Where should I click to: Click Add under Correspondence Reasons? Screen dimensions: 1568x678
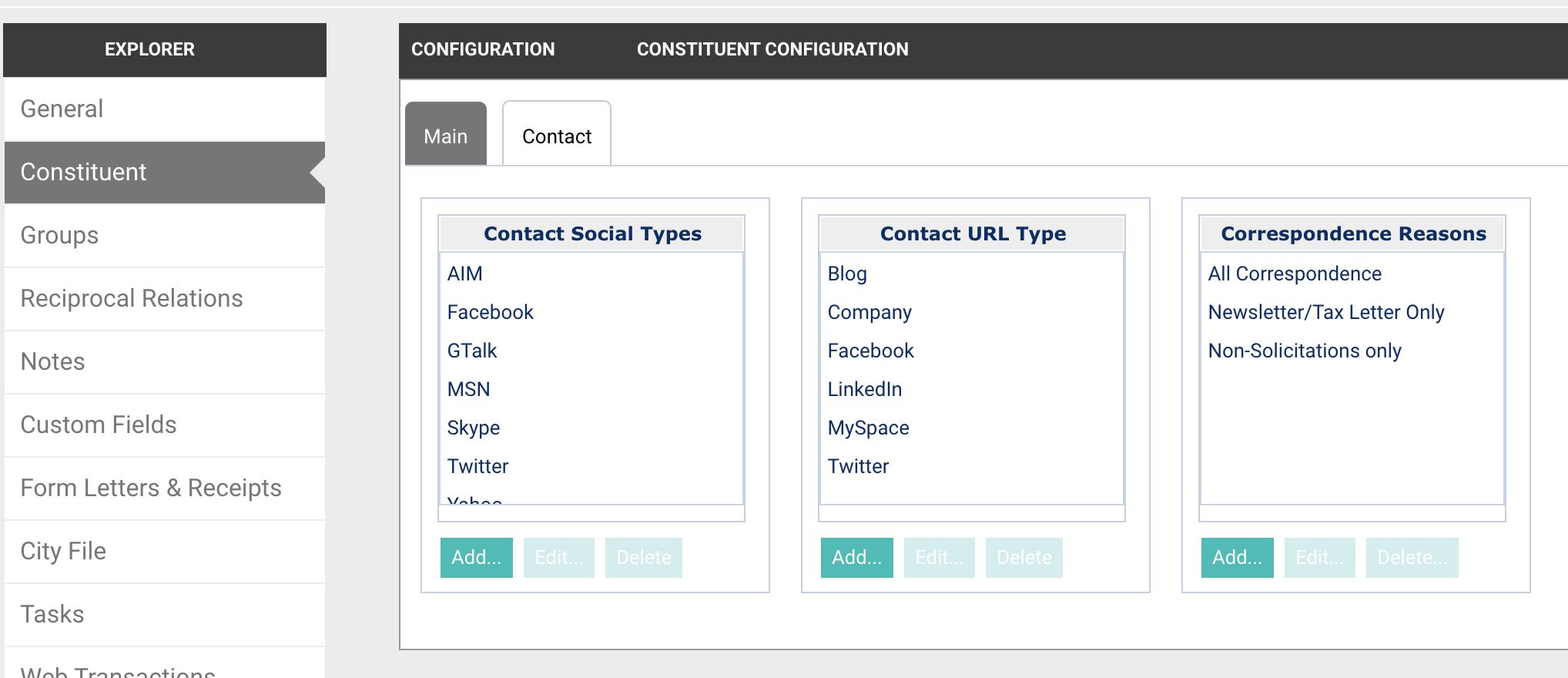[x=1237, y=557]
